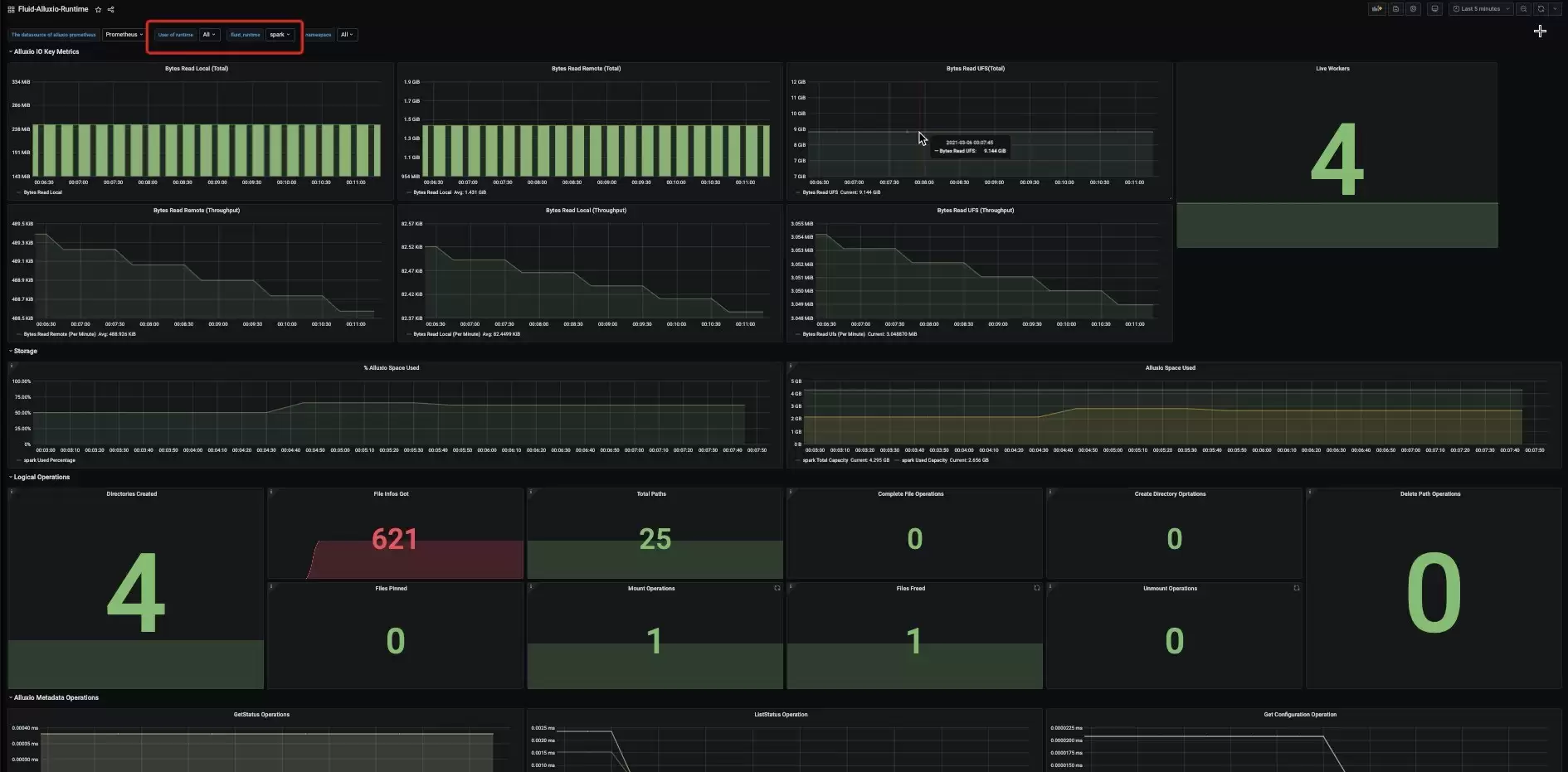The width and height of the screenshot is (1568, 772).
Task: Save the dashboard via disk icon
Action: 1395,9
